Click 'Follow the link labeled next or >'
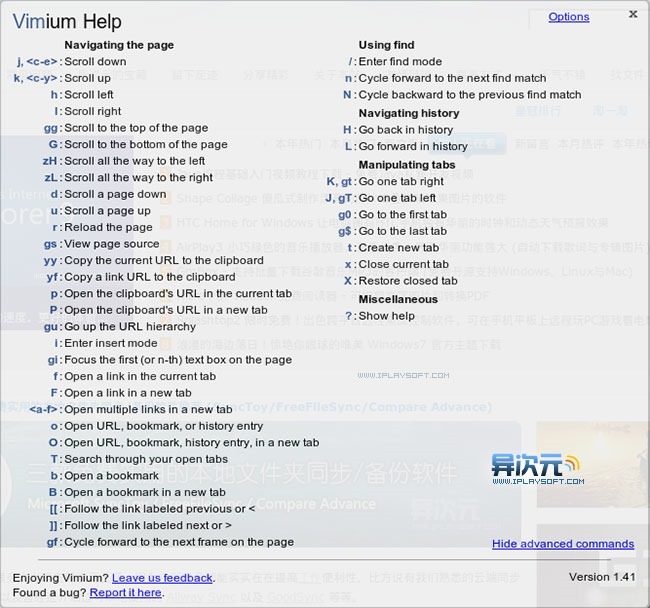The width and height of the screenshot is (650, 608). point(148,526)
